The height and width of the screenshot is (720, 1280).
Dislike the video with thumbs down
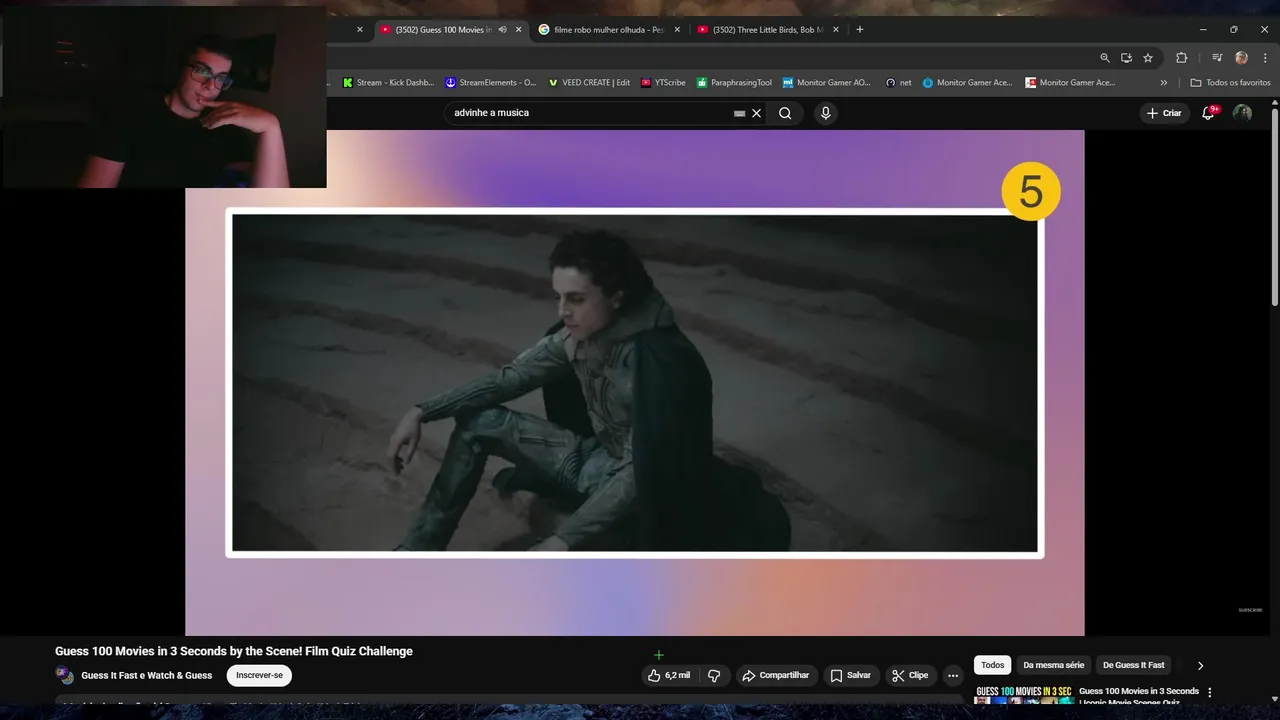pos(714,675)
